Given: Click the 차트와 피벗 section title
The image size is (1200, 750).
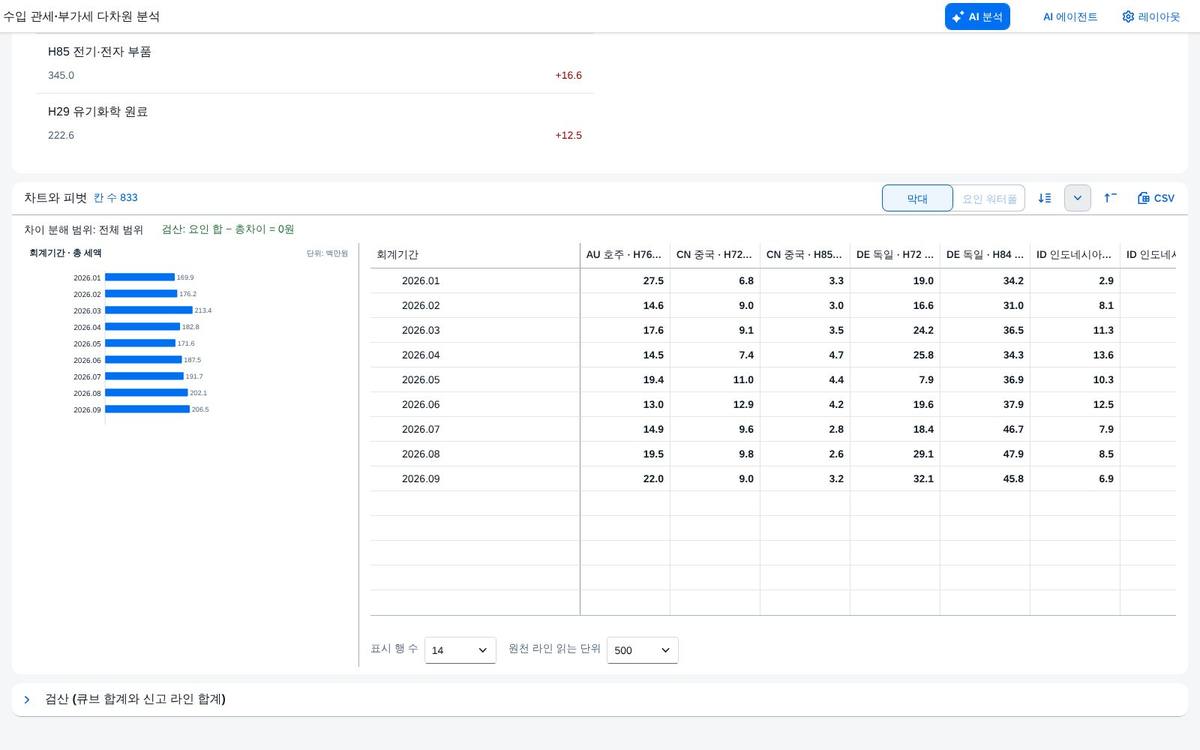Looking at the screenshot, I should click(56, 198).
